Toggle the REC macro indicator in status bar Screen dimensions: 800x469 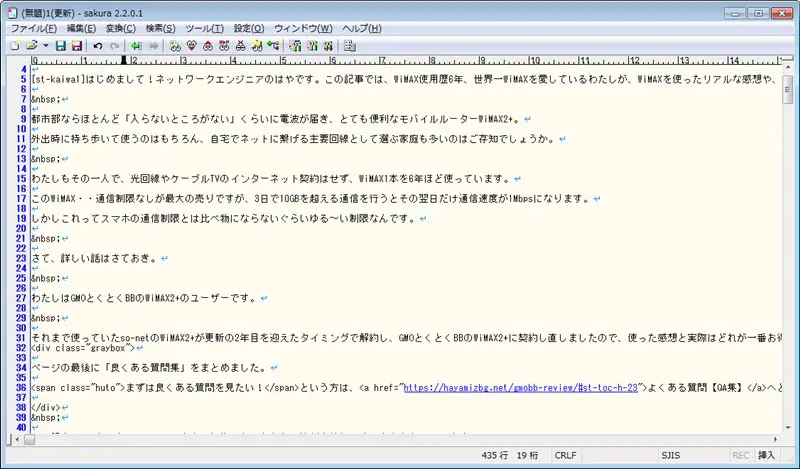[x=740, y=455]
